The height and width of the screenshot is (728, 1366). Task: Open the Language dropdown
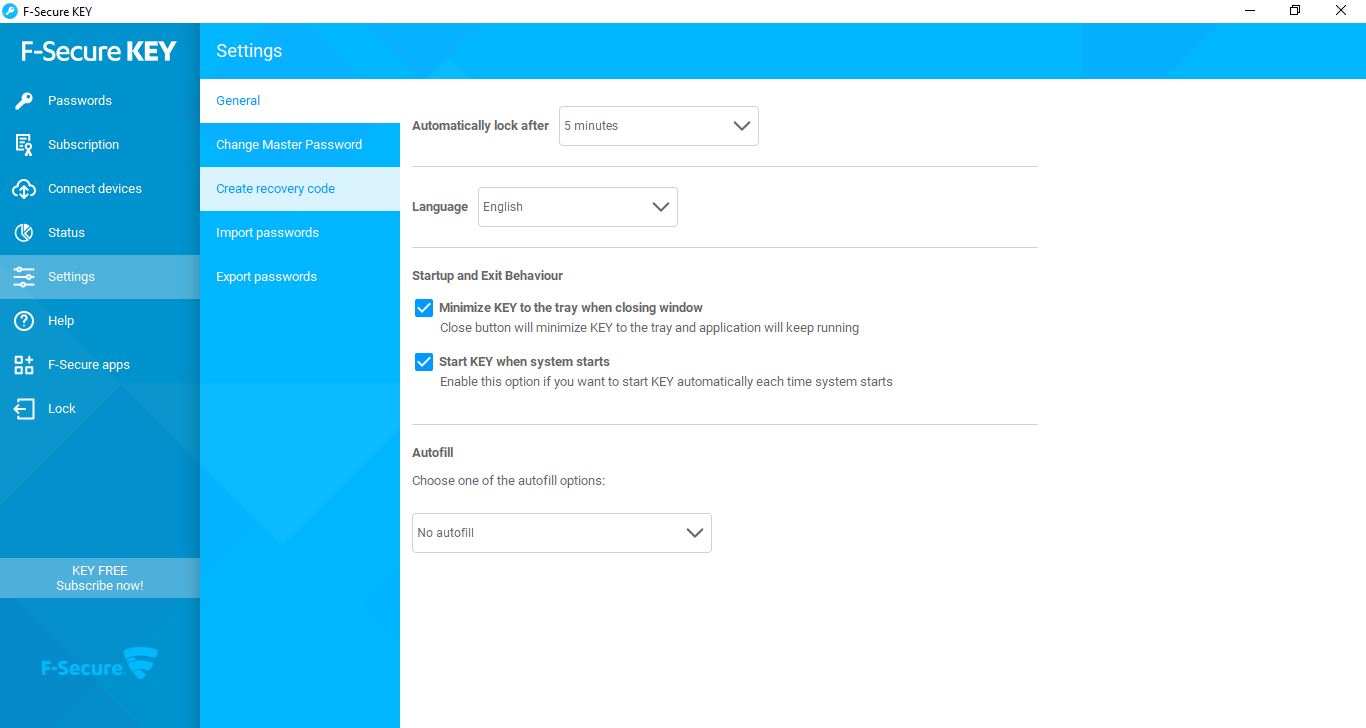(x=577, y=207)
